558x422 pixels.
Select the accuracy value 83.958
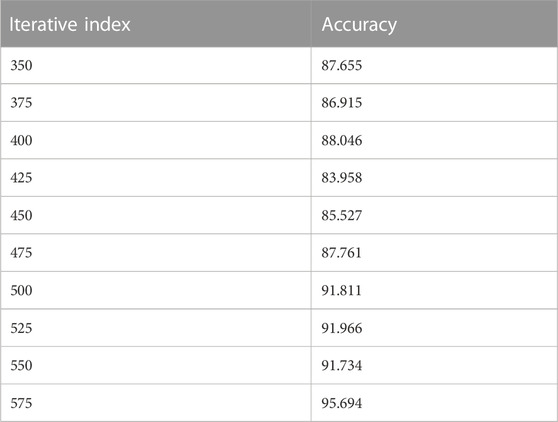[342, 178]
